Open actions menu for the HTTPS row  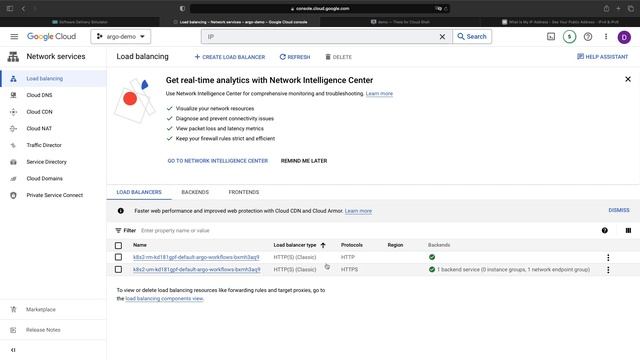point(608,270)
